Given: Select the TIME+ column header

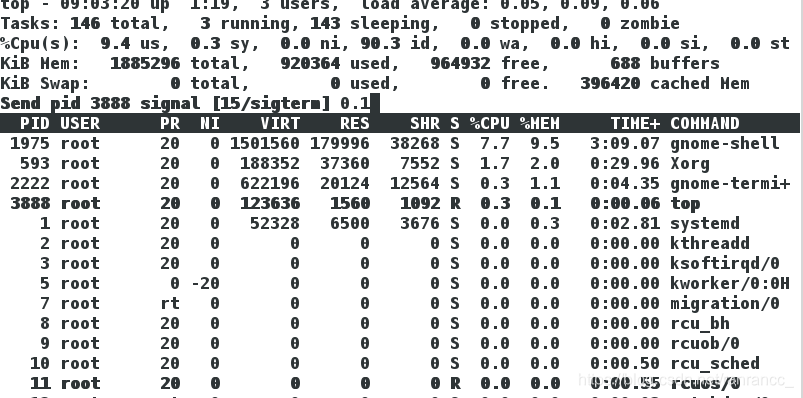Looking at the screenshot, I should (x=635, y=123).
